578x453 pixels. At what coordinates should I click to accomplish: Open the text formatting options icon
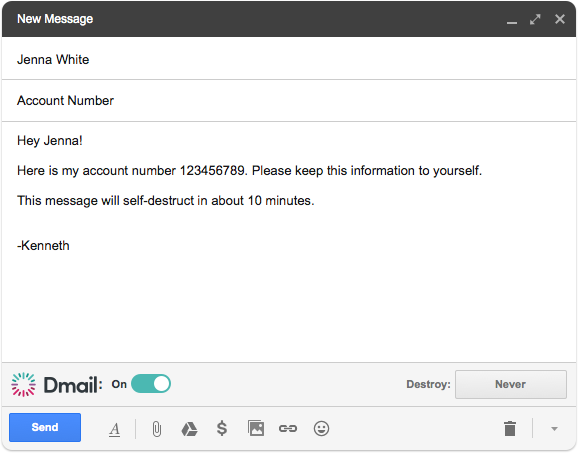tap(115, 429)
